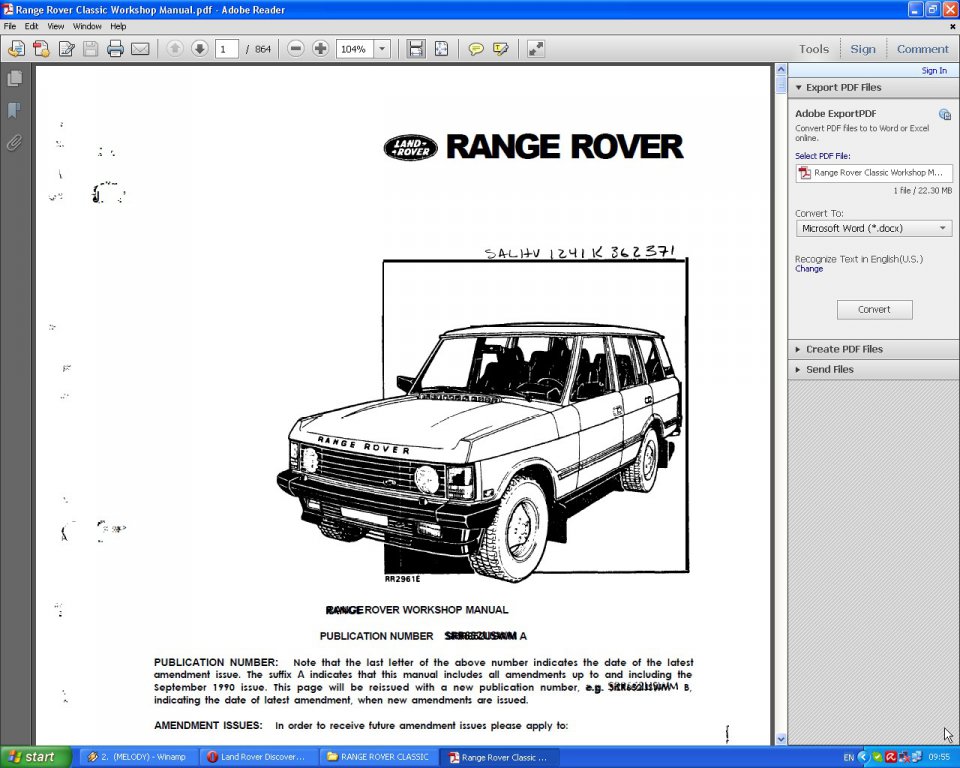960x768 pixels.
Task: Click the page number input field
Action: tap(226, 49)
